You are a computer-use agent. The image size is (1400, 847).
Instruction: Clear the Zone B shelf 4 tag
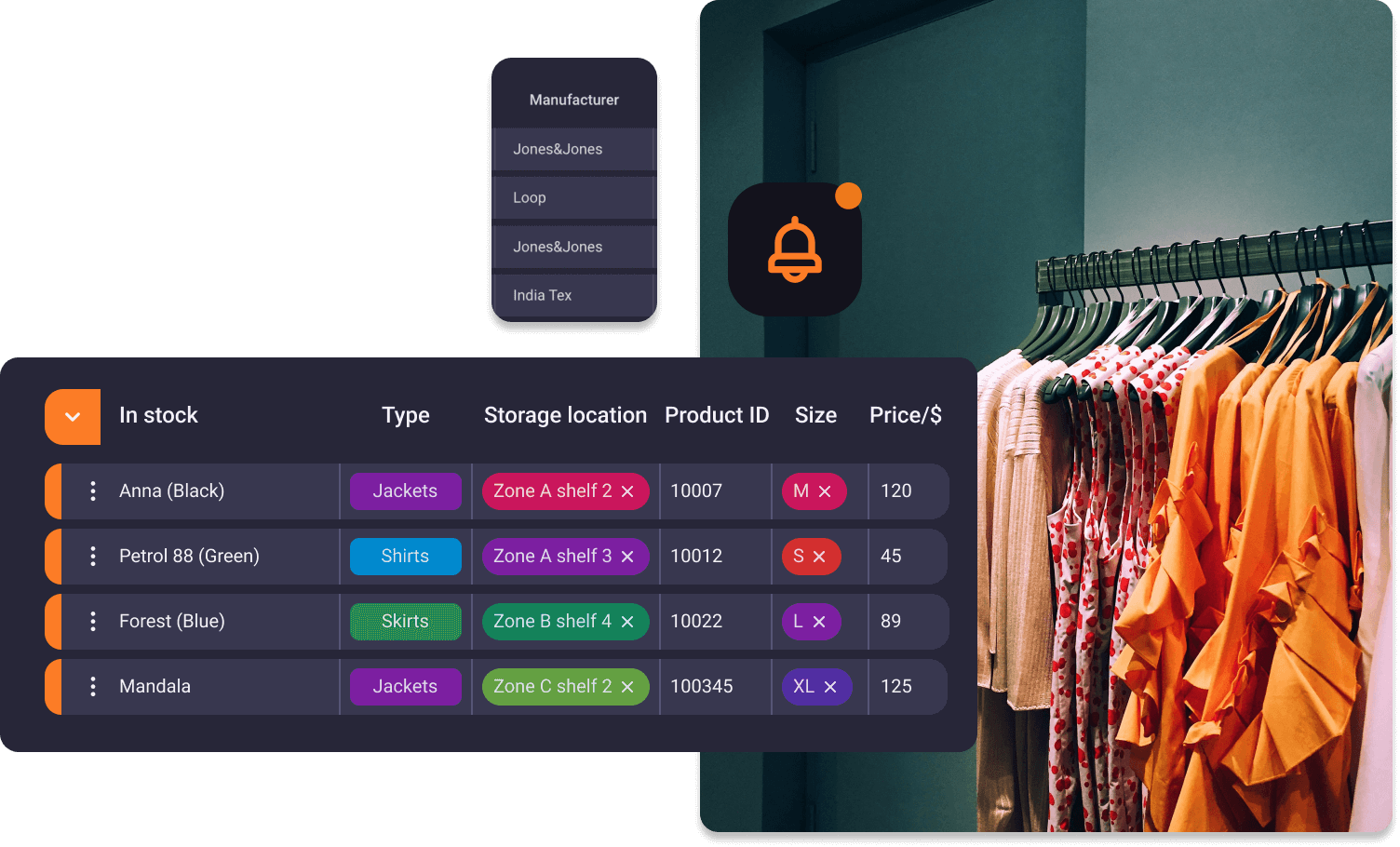[x=627, y=622]
